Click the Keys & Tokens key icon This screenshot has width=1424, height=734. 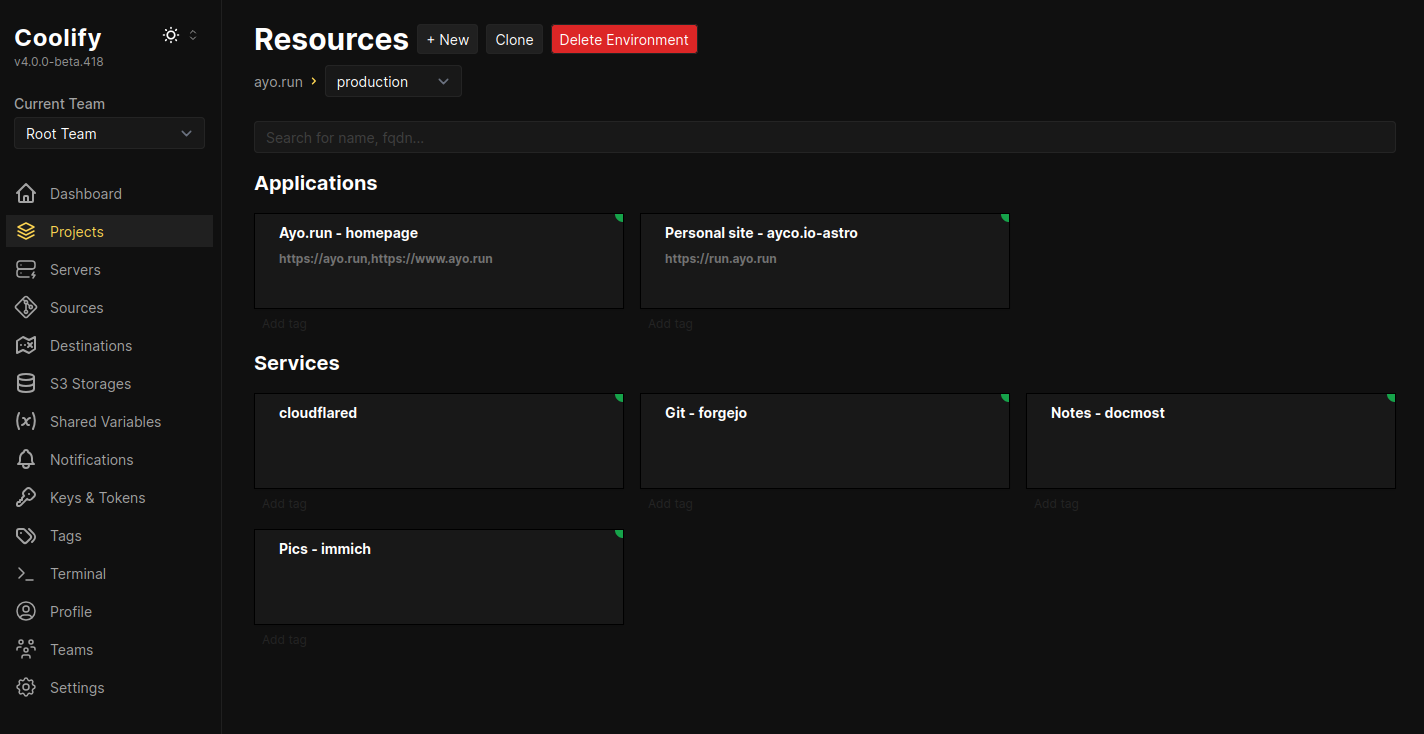click(26, 498)
